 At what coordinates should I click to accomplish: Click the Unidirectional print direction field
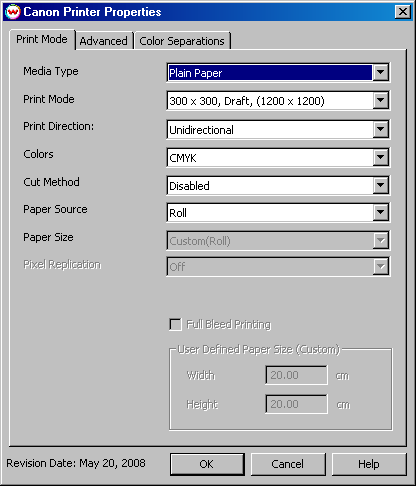pyautogui.click(x=270, y=130)
